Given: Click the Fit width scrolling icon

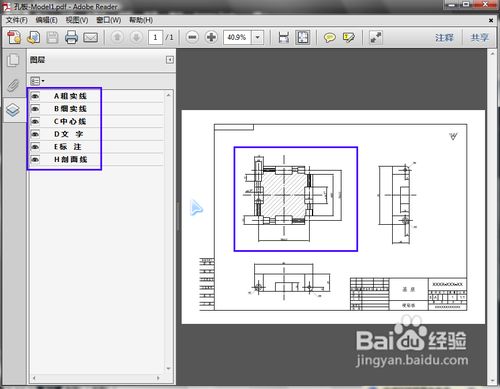Looking at the screenshot, I should [x=284, y=37].
